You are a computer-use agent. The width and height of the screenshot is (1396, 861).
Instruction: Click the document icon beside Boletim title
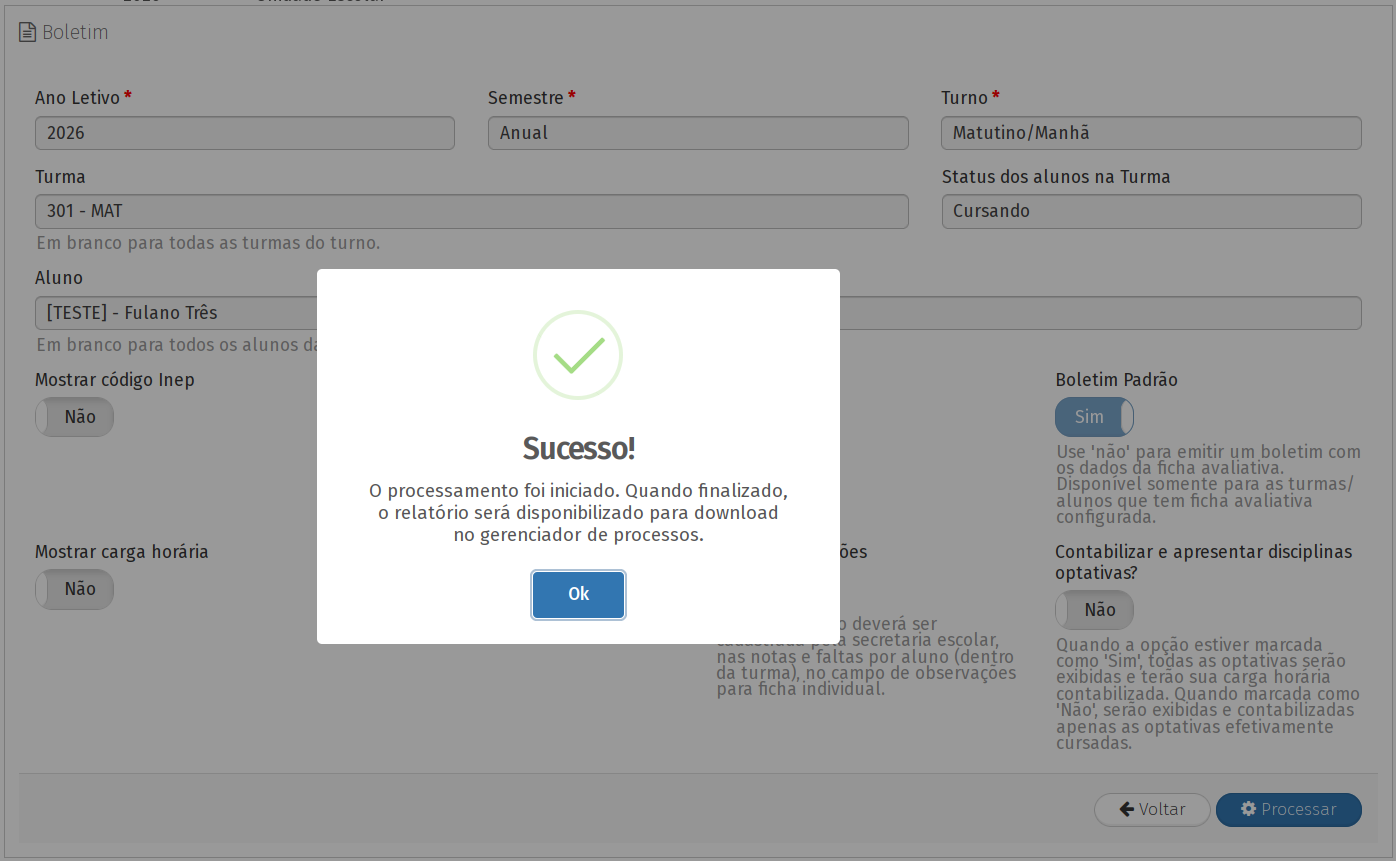[x=27, y=32]
